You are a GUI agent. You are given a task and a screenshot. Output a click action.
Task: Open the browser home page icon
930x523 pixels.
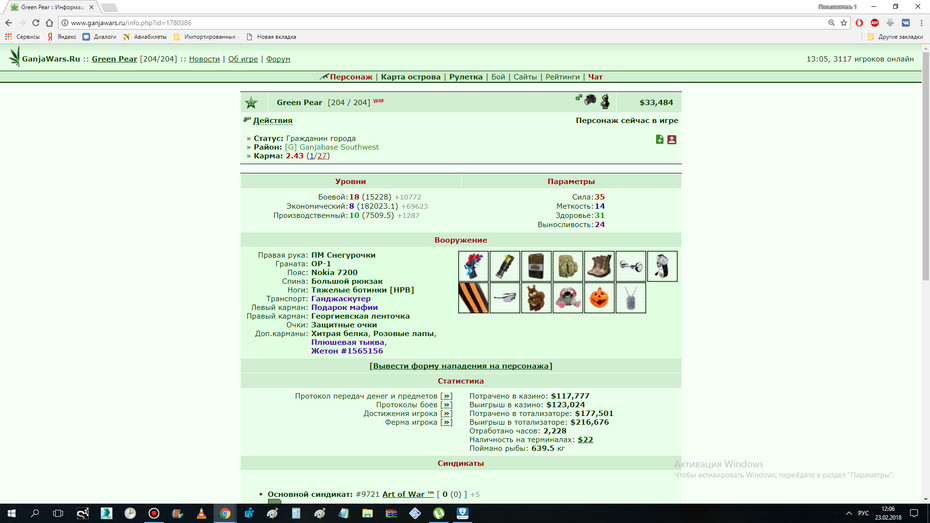(x=49, y=23)
